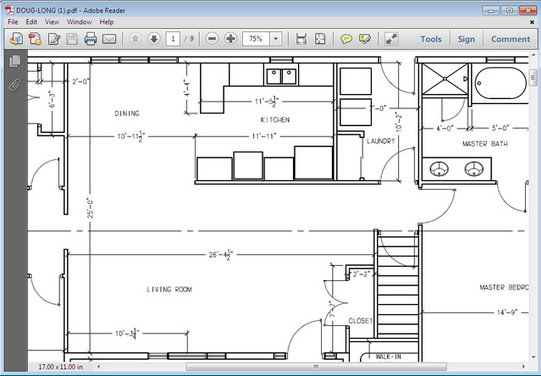Image resolution: width=541 pixels, height=376 pixels.
Task: Zoom in with the plus button
Action: pyautogui.click(x=230, y=38)
